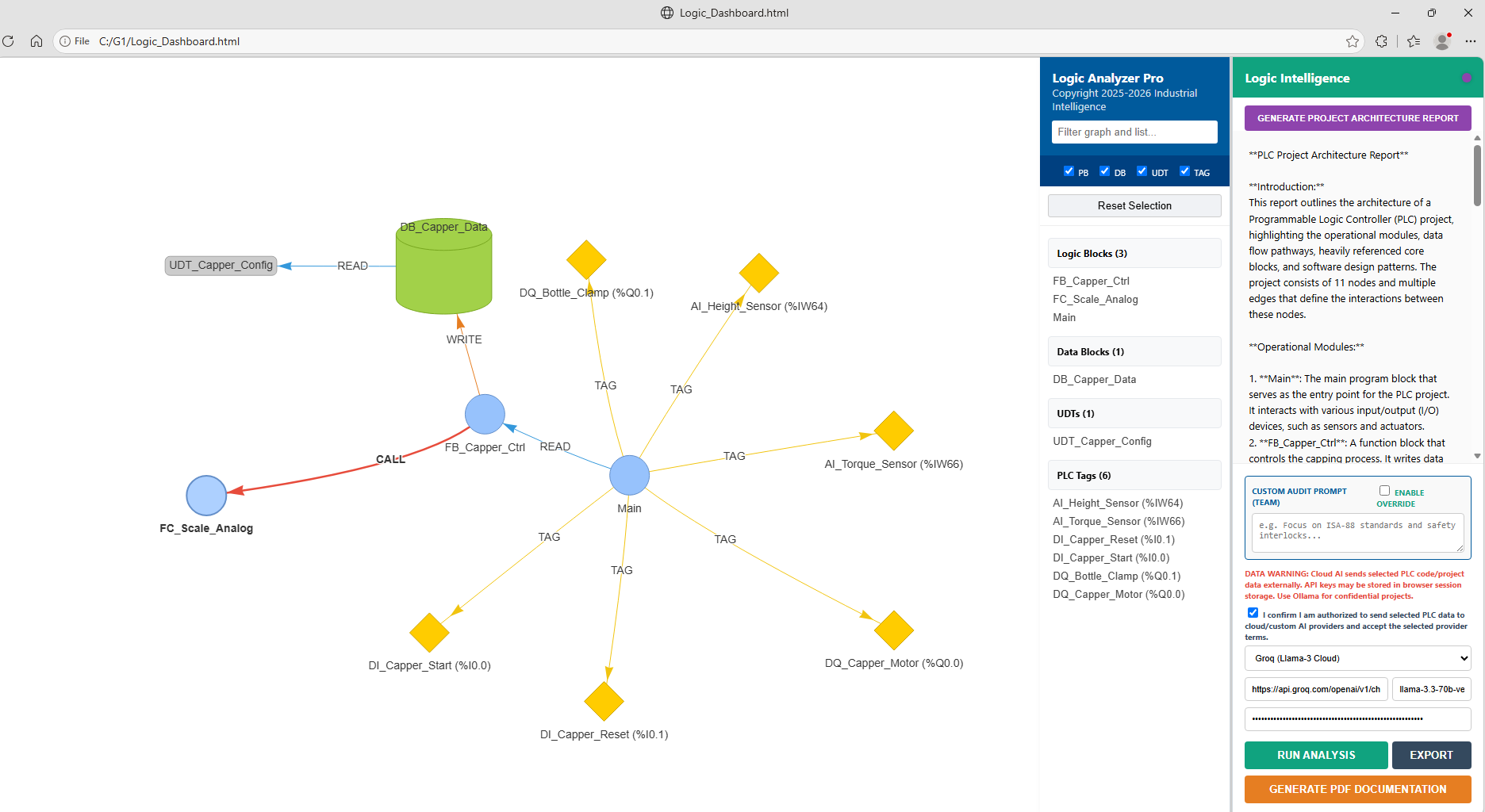Click the Filter graph and list field

[x=1134, y=132]
